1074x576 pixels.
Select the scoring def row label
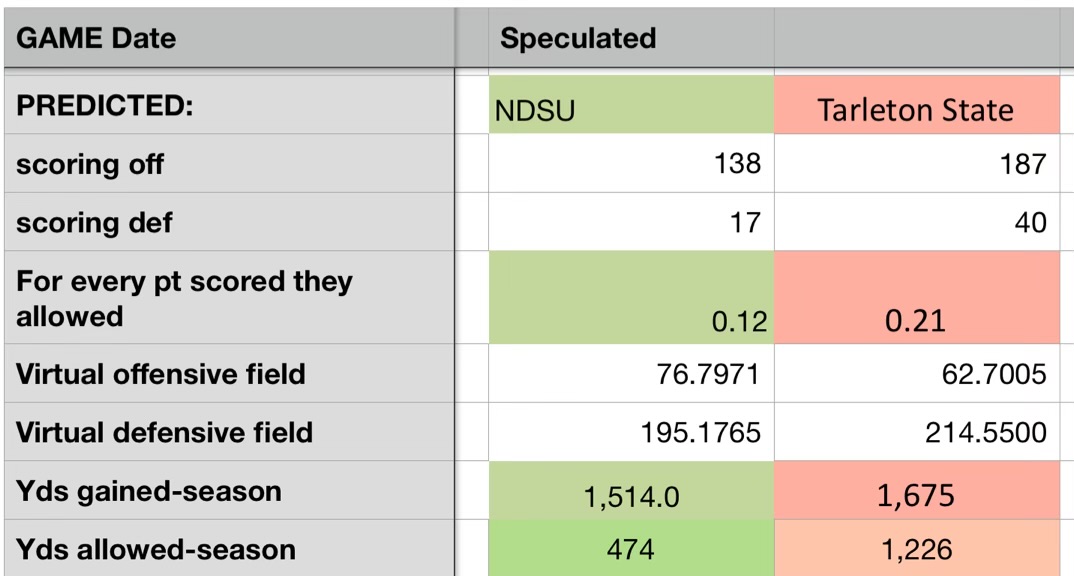(x=230, y=222)
